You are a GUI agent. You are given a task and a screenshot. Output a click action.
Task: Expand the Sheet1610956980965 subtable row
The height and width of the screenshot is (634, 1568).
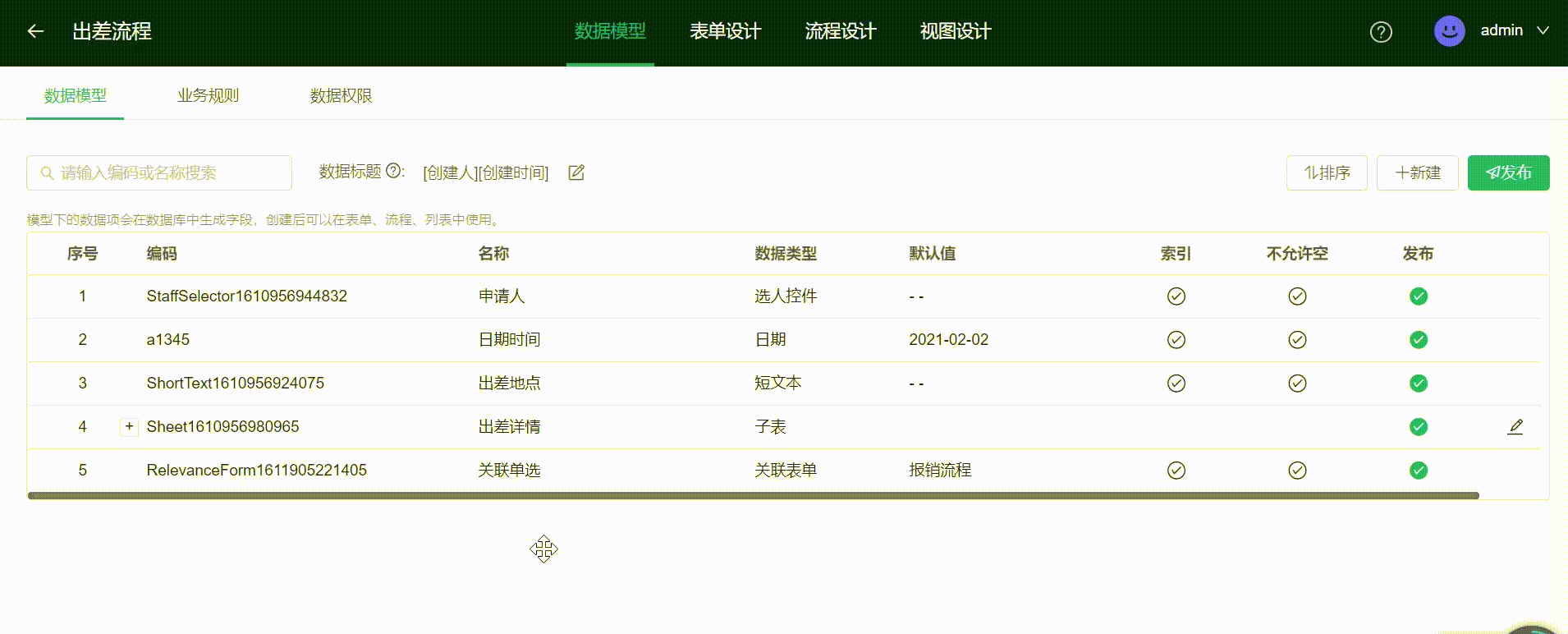point(129,426)
